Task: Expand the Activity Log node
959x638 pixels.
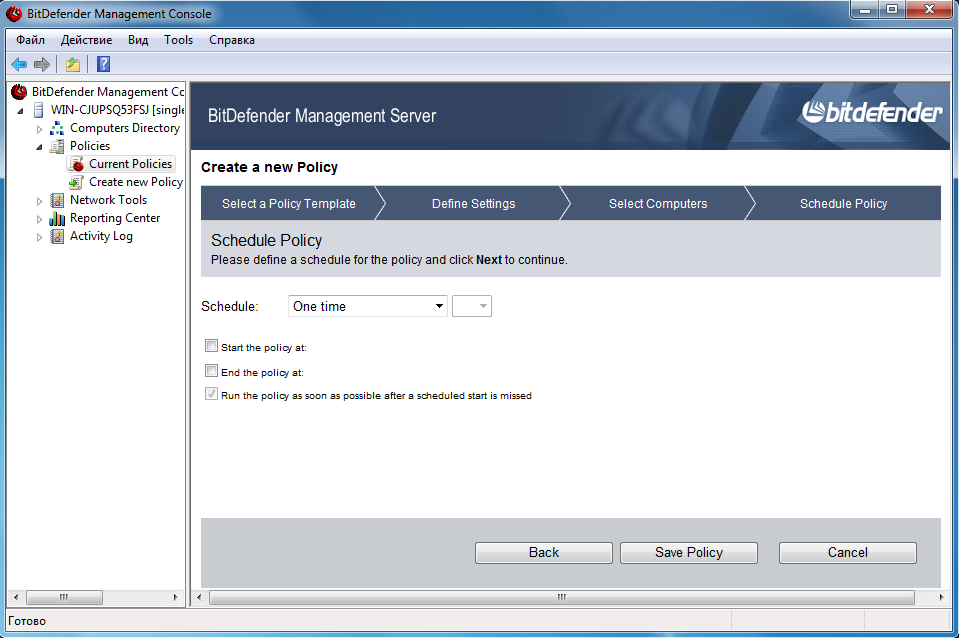Action: (x=40, y=237)
